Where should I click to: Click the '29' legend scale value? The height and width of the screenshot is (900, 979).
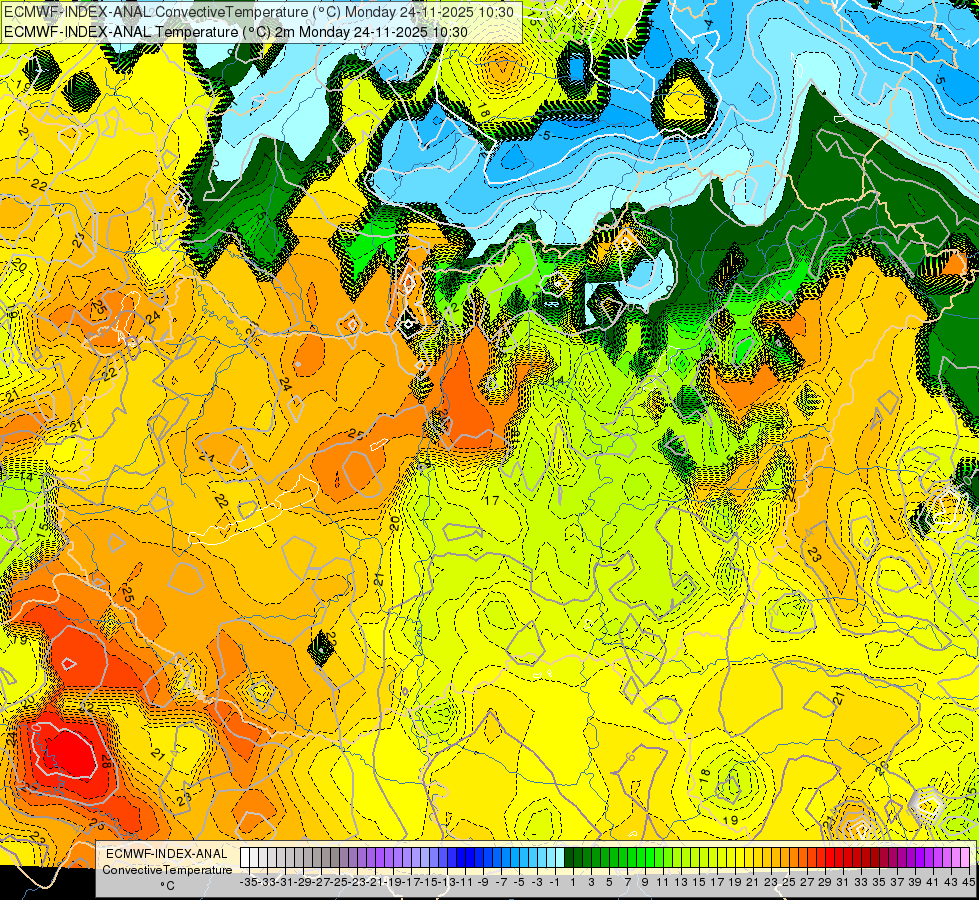(x=824, y=883)
